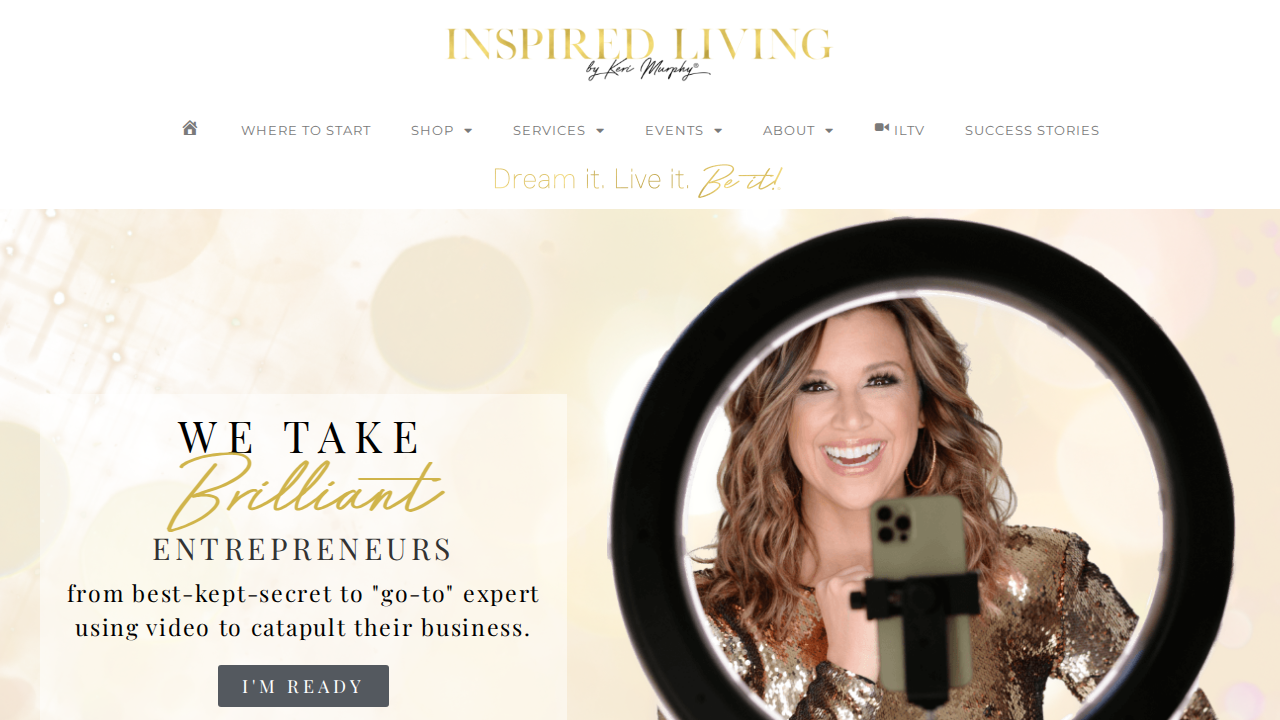This screenshot has height=720, width=1280.
Task: Select the Events menu item
Action: pos(674,131)
